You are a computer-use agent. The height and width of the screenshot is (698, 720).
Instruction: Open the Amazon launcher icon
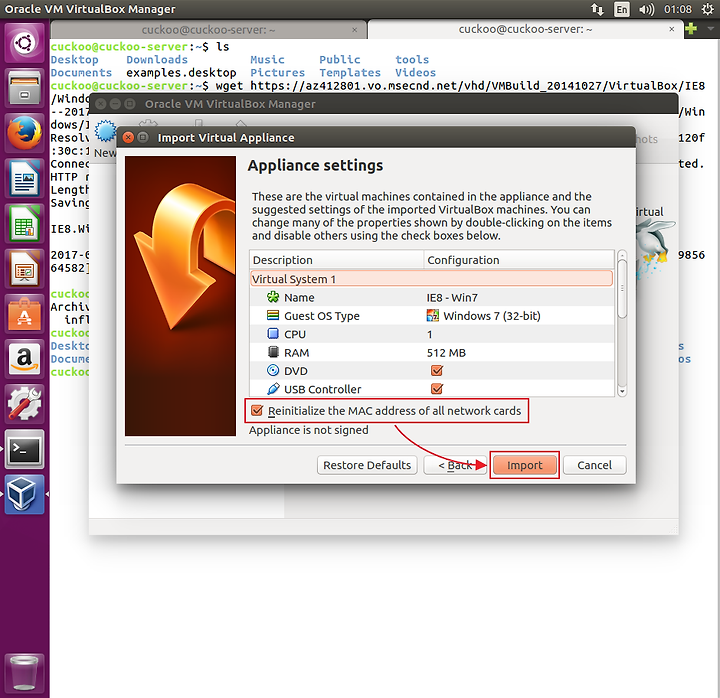[24, 359]
